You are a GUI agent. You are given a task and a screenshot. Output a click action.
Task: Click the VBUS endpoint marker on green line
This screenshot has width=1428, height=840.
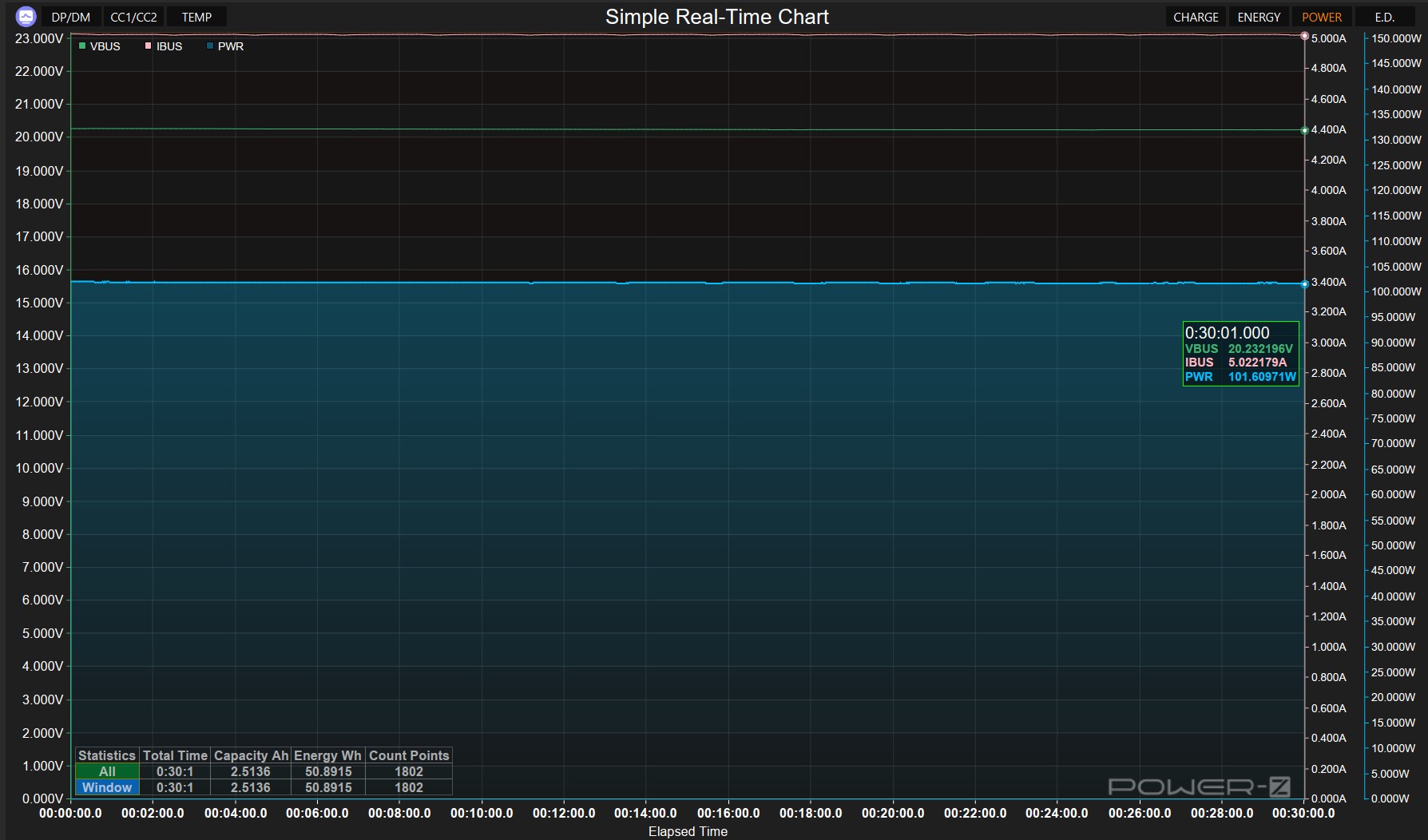[x=1304, y=130]
